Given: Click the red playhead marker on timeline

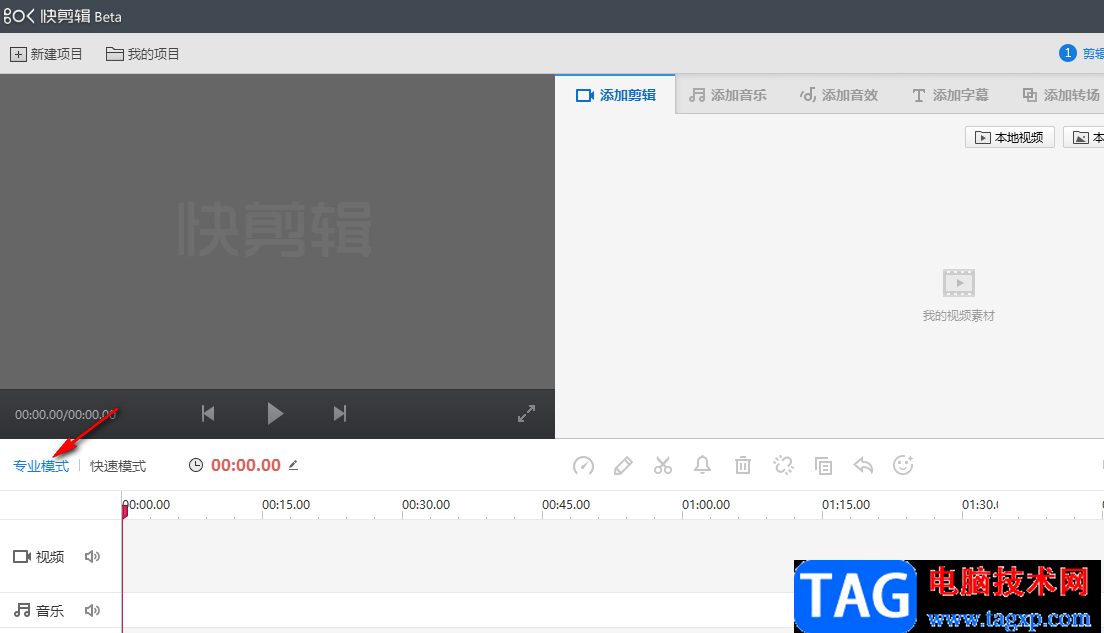Looking at the screenshot, I should point(125,510).
